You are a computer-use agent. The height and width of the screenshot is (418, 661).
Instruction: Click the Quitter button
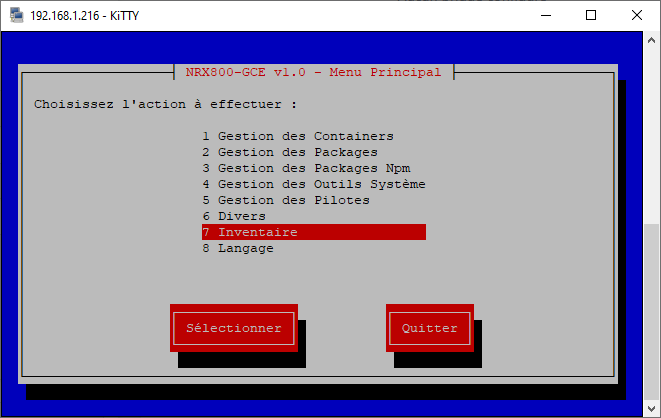point(430,328)
